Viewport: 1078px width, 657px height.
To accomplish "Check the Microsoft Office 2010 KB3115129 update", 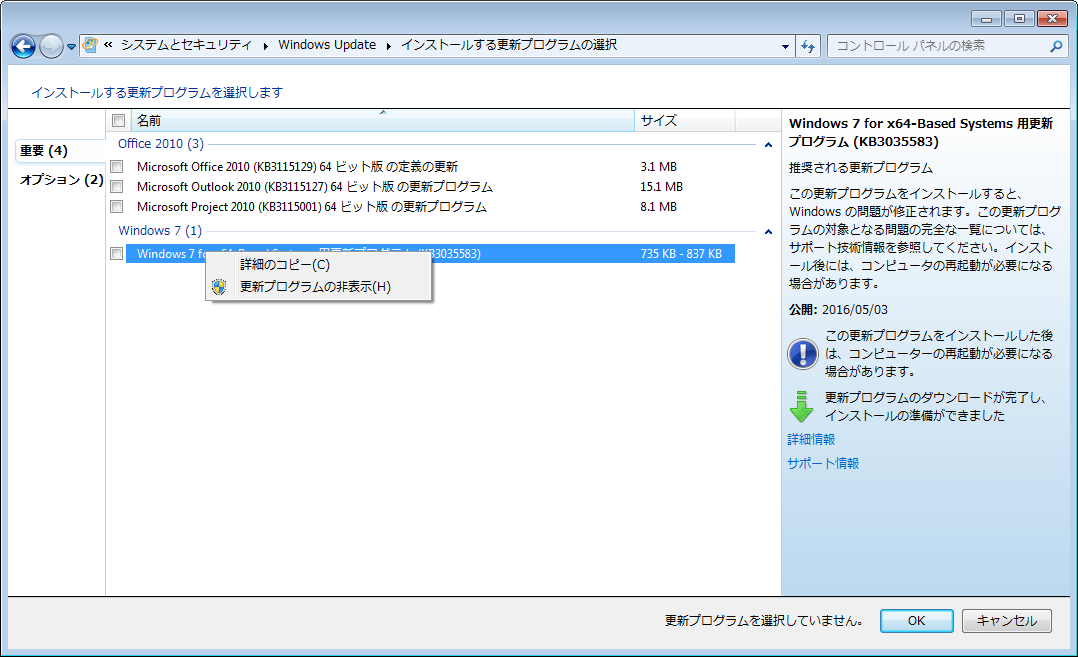I will coord(117,166).
